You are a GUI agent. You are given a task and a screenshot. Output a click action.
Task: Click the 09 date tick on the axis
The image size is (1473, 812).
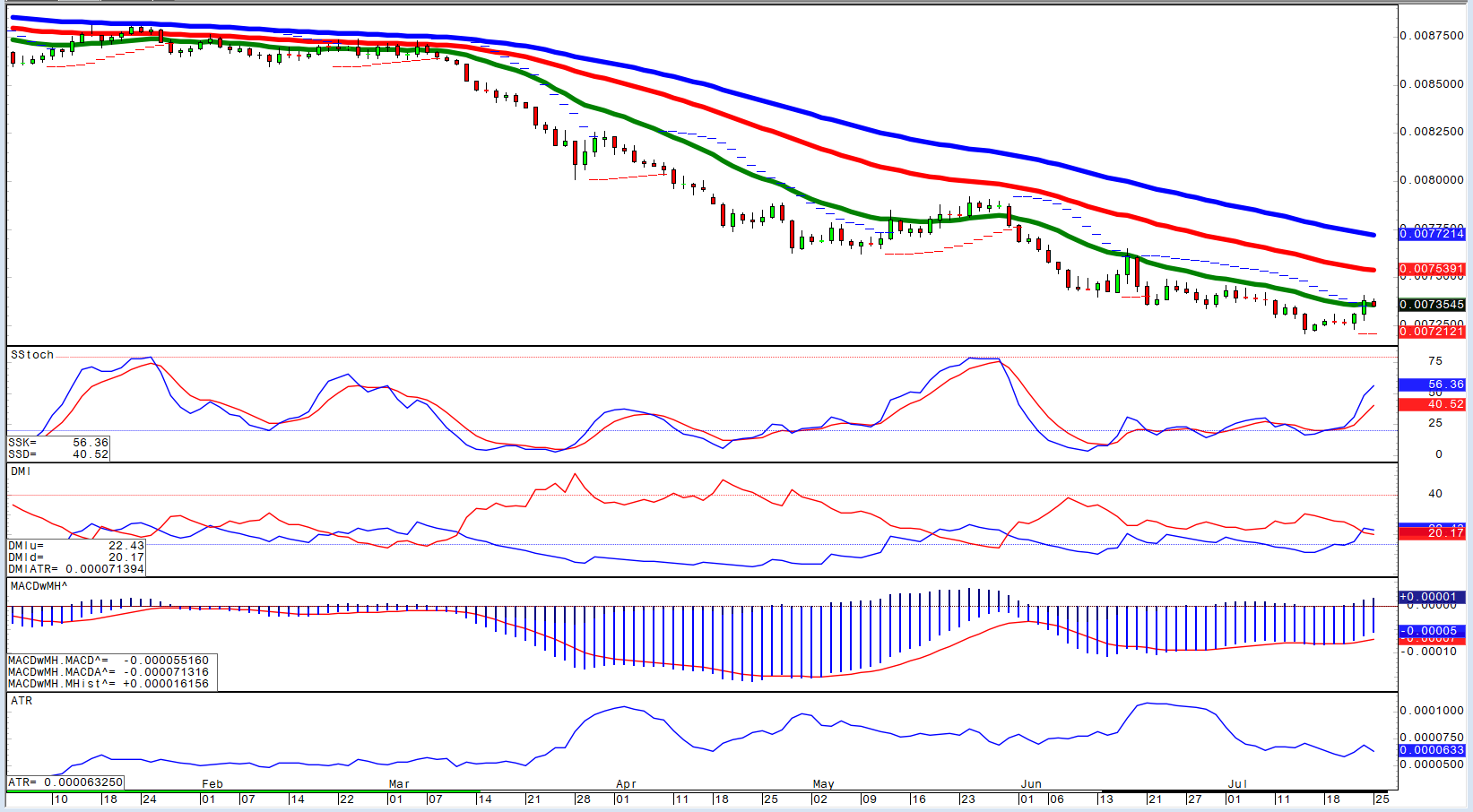(869, 799)
